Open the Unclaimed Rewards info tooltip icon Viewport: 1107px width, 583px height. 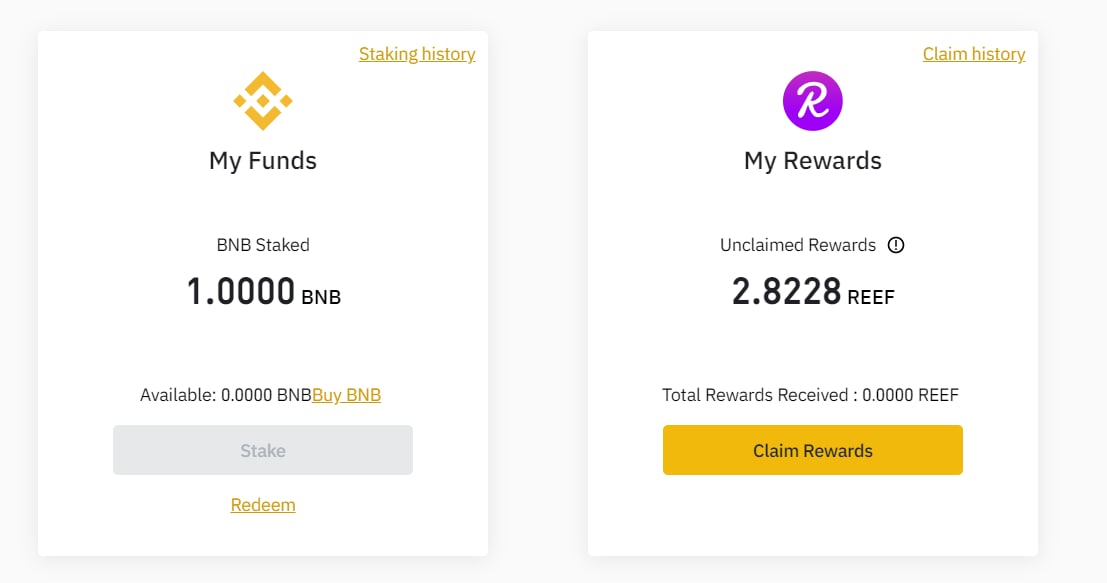pyautogui.click(x=896, y=245)
